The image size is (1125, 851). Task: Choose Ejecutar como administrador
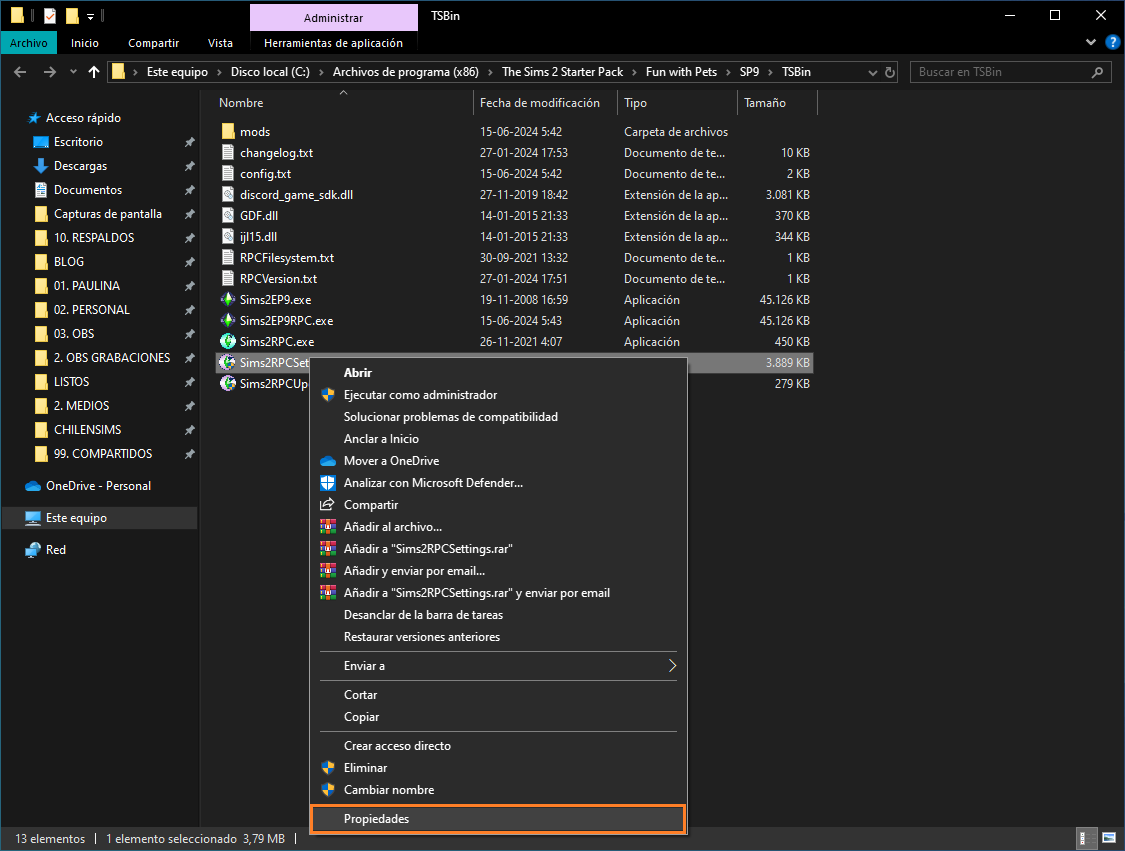tap(420, 395)
